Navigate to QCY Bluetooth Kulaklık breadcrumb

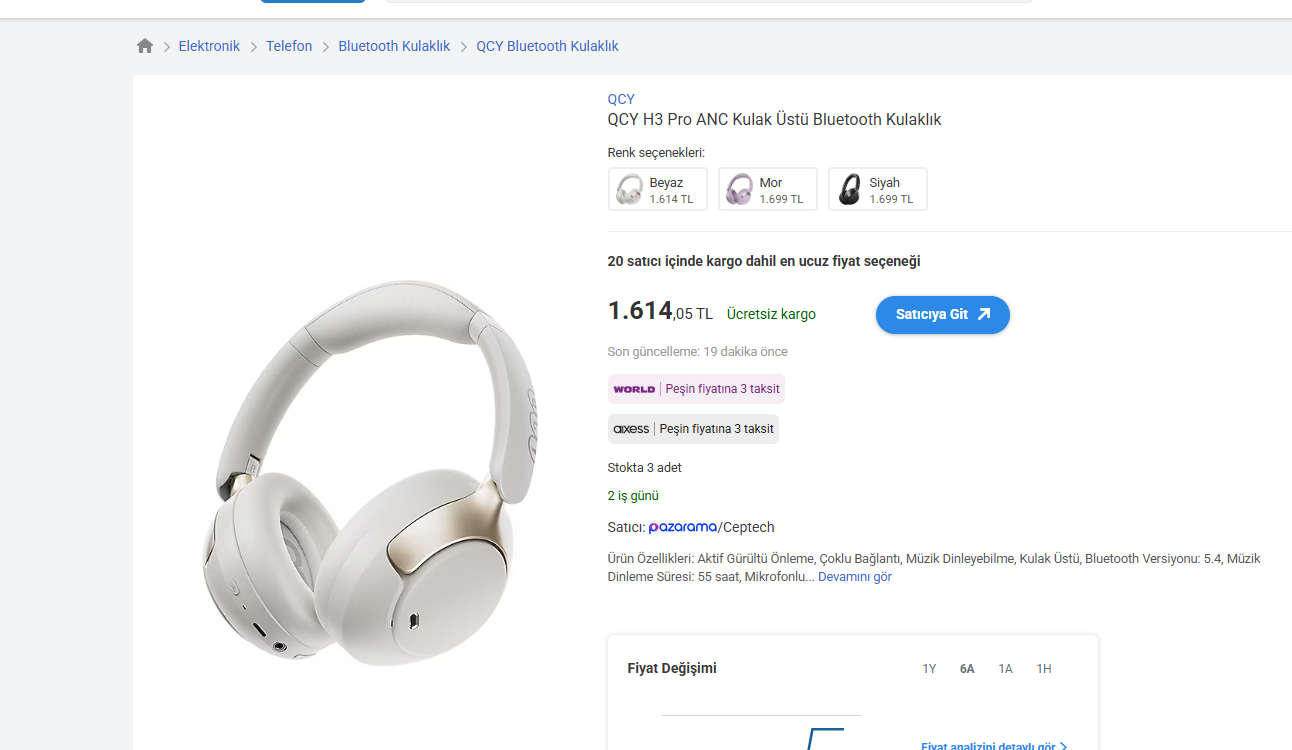(547, 46)
